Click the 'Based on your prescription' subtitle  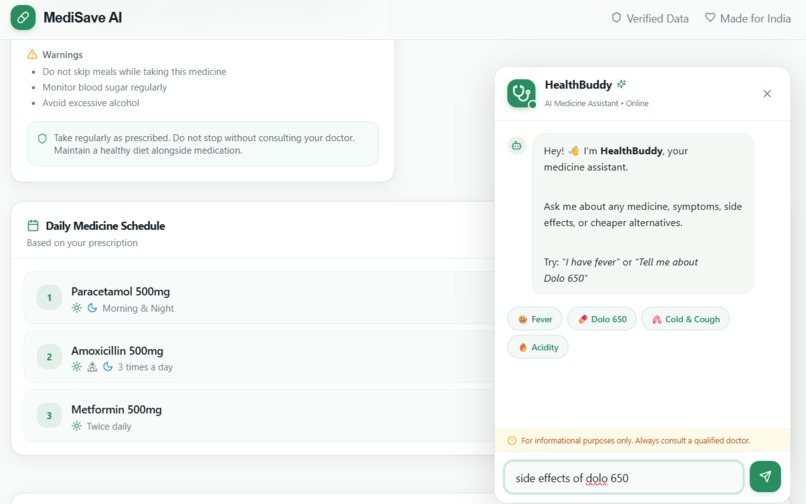[x=82, y=243]
